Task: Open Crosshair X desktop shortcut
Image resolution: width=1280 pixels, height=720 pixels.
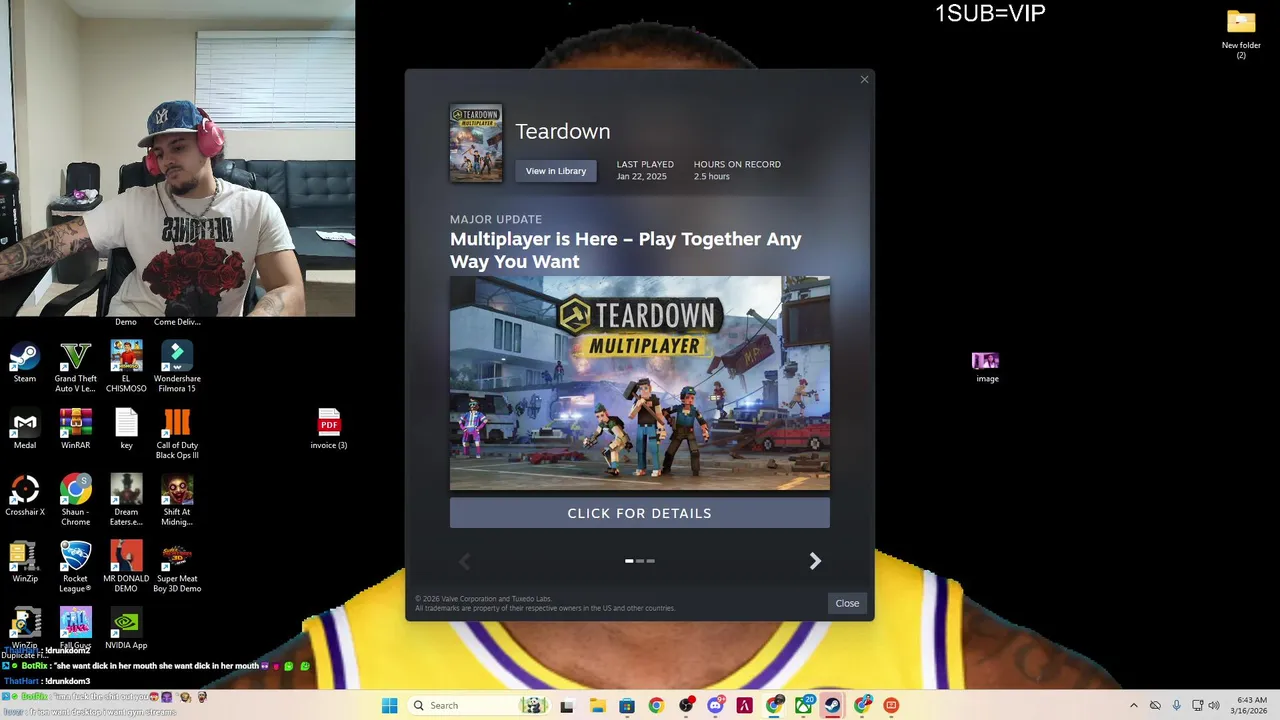Action: coord(25,496)
